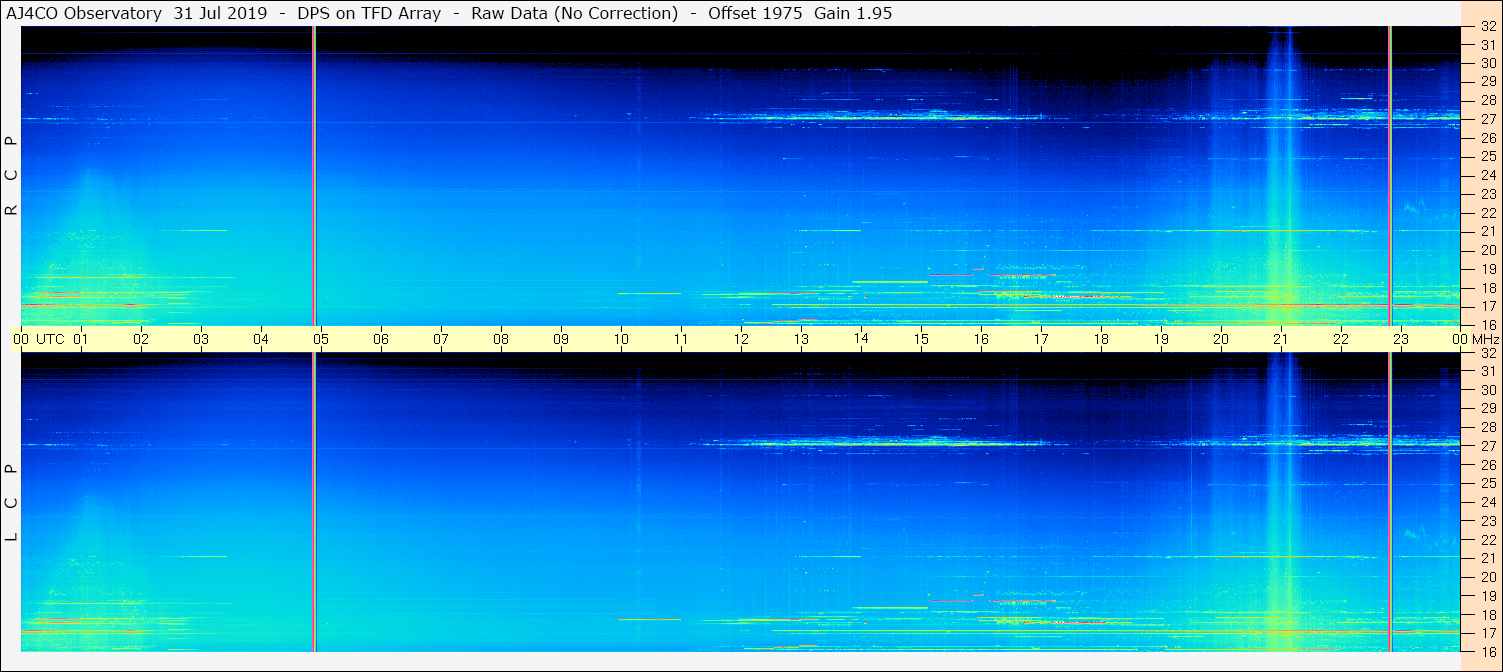Image resolution: width=1503 pixels, height=672 pixels.
Task: Click the 06 hour mark on UTC axis
Action: (381, 339)
